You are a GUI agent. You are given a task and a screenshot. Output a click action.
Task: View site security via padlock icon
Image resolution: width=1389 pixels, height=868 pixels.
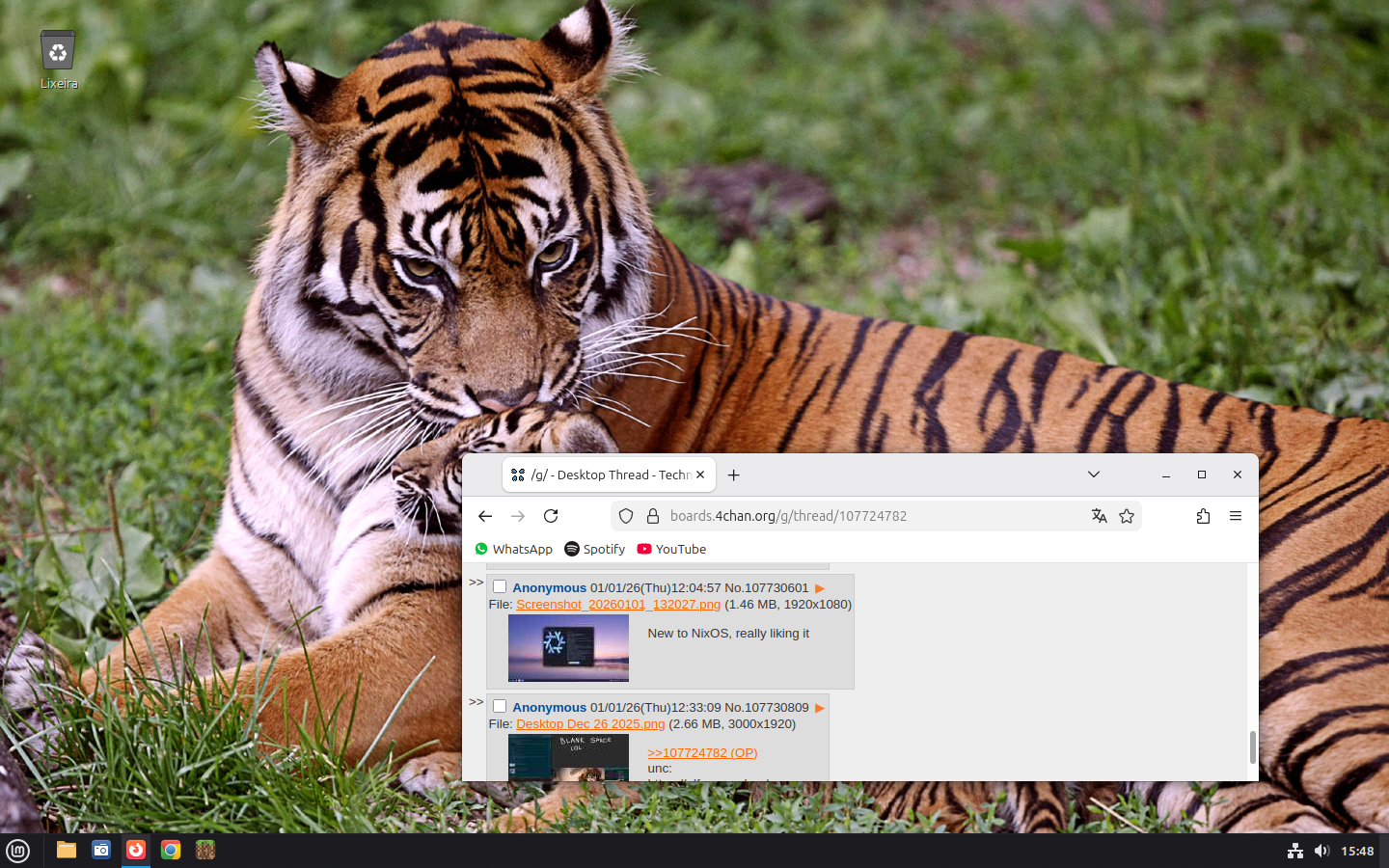(653, 516)
